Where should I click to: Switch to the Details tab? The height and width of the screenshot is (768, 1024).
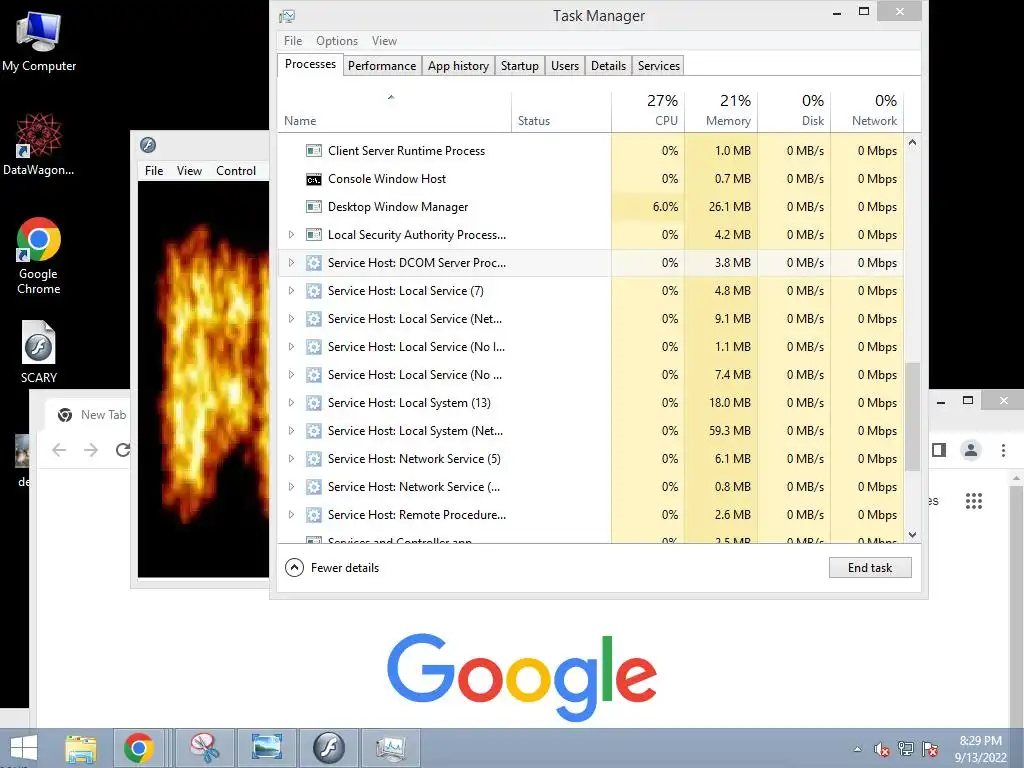click(x=609, y=66)
